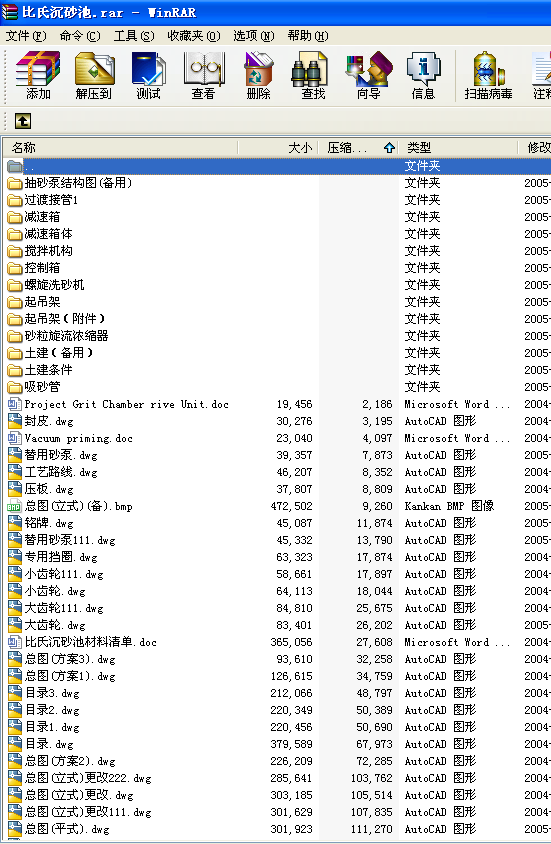Click the 大齿轮.dwg file icon

click(15, 625)
